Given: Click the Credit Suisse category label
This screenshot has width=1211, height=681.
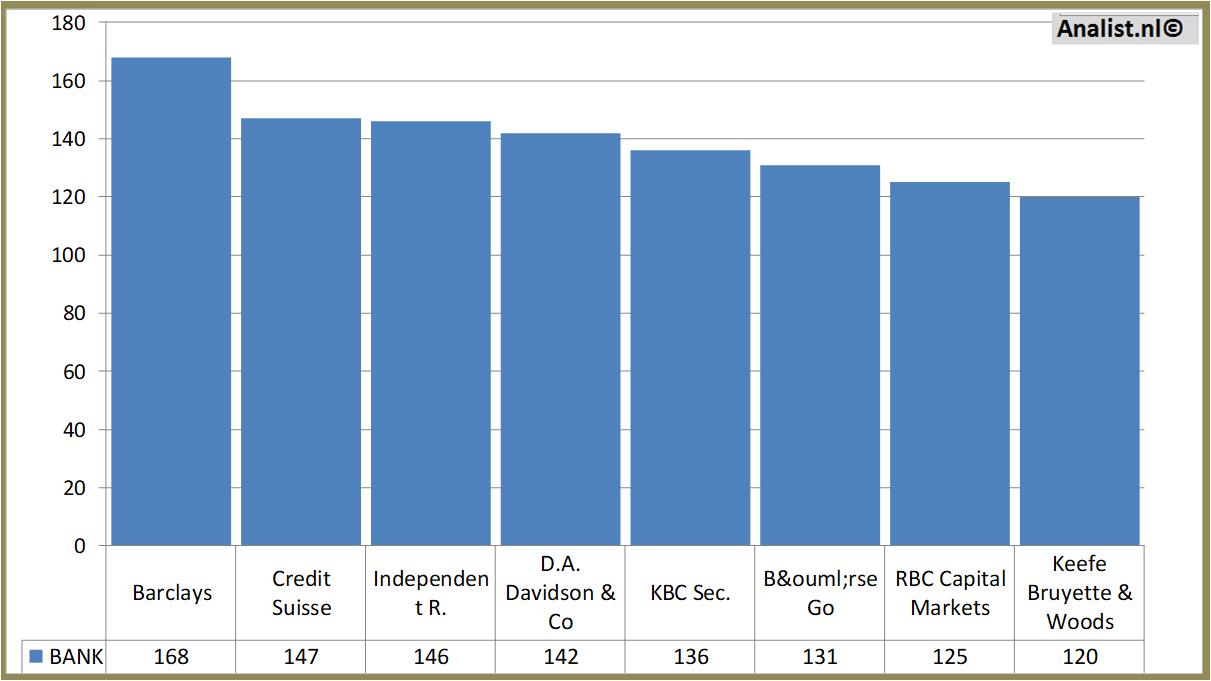Looking at the screenshot, I should (301, 593).
